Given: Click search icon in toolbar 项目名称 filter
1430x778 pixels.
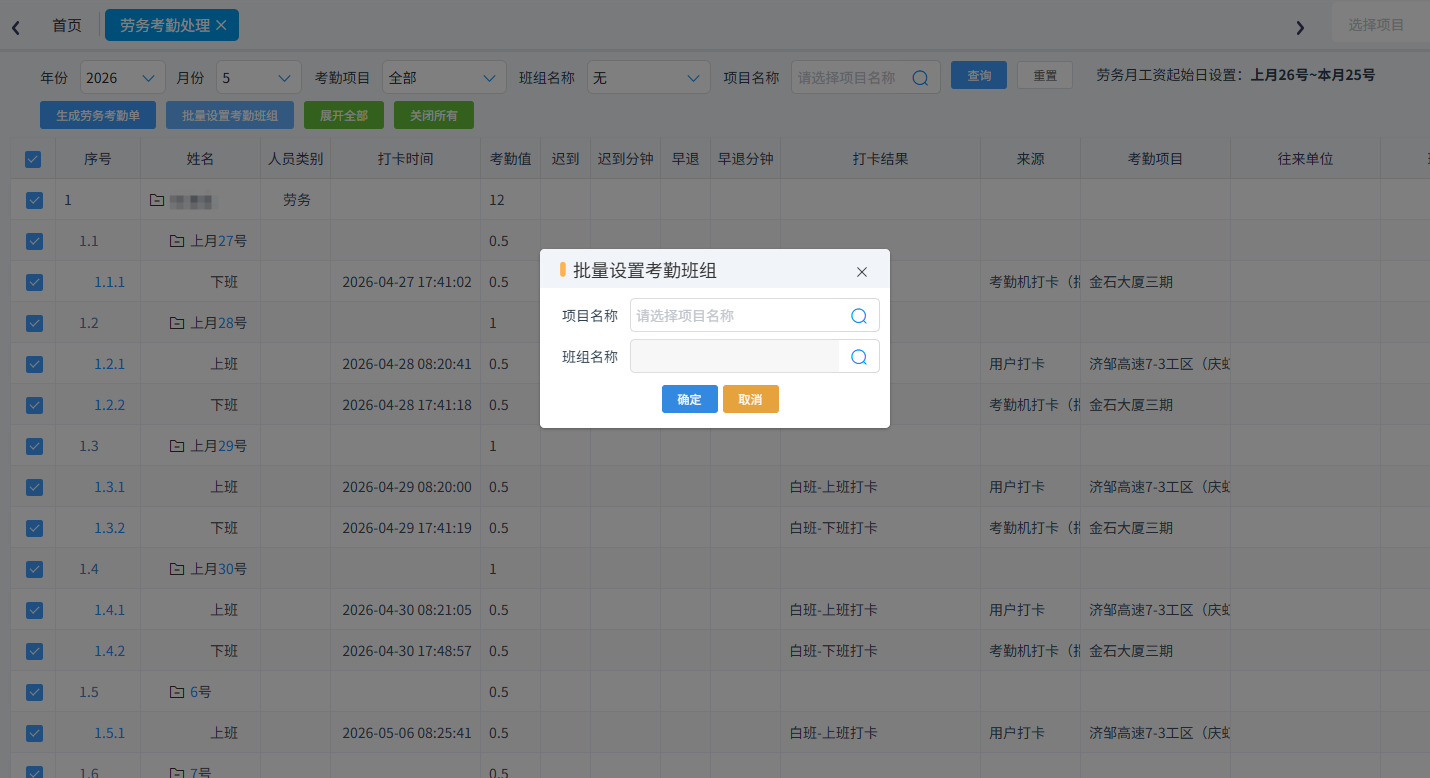Looking at the screenshot, I should [x=920, y=78].
